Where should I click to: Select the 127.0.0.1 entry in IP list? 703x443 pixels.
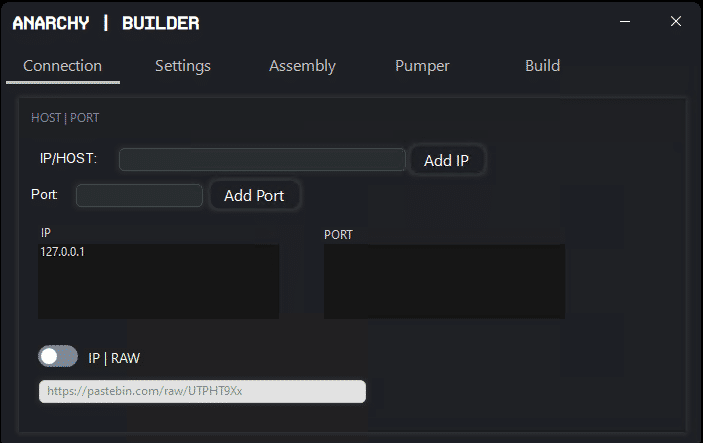click(63, 252)
